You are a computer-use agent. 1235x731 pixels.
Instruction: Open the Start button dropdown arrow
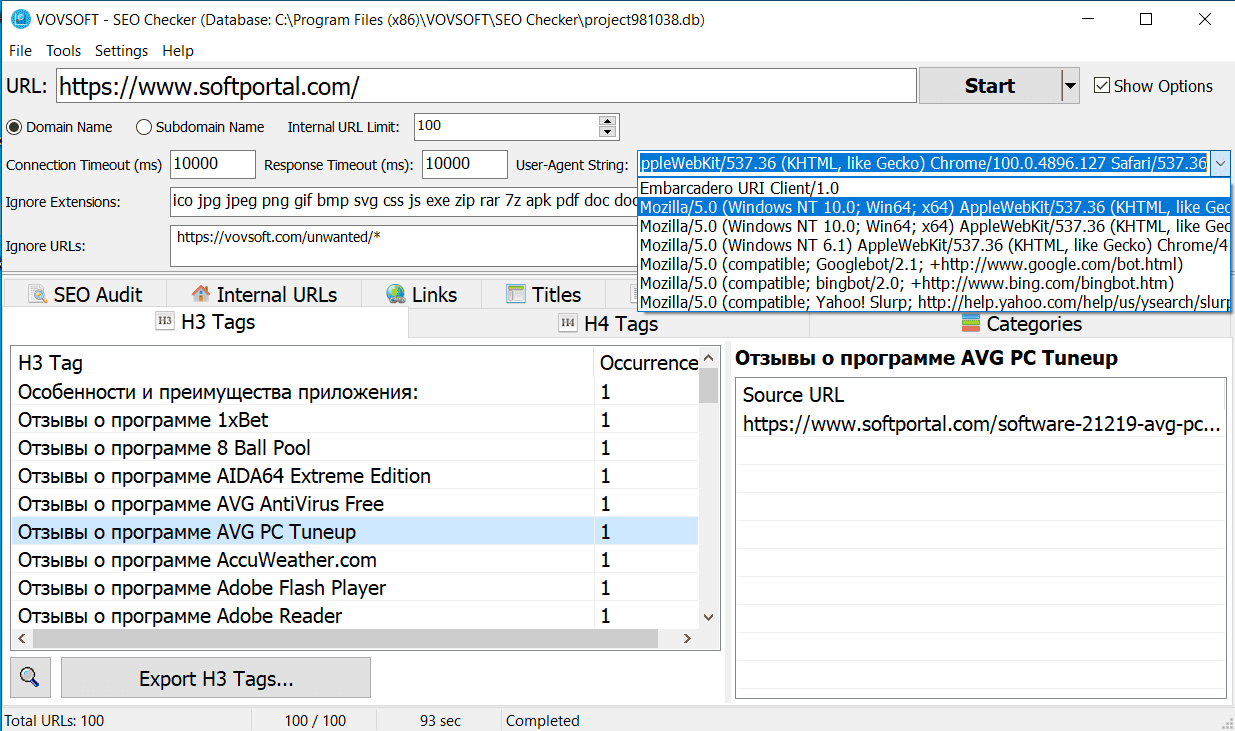(1071, 86)
